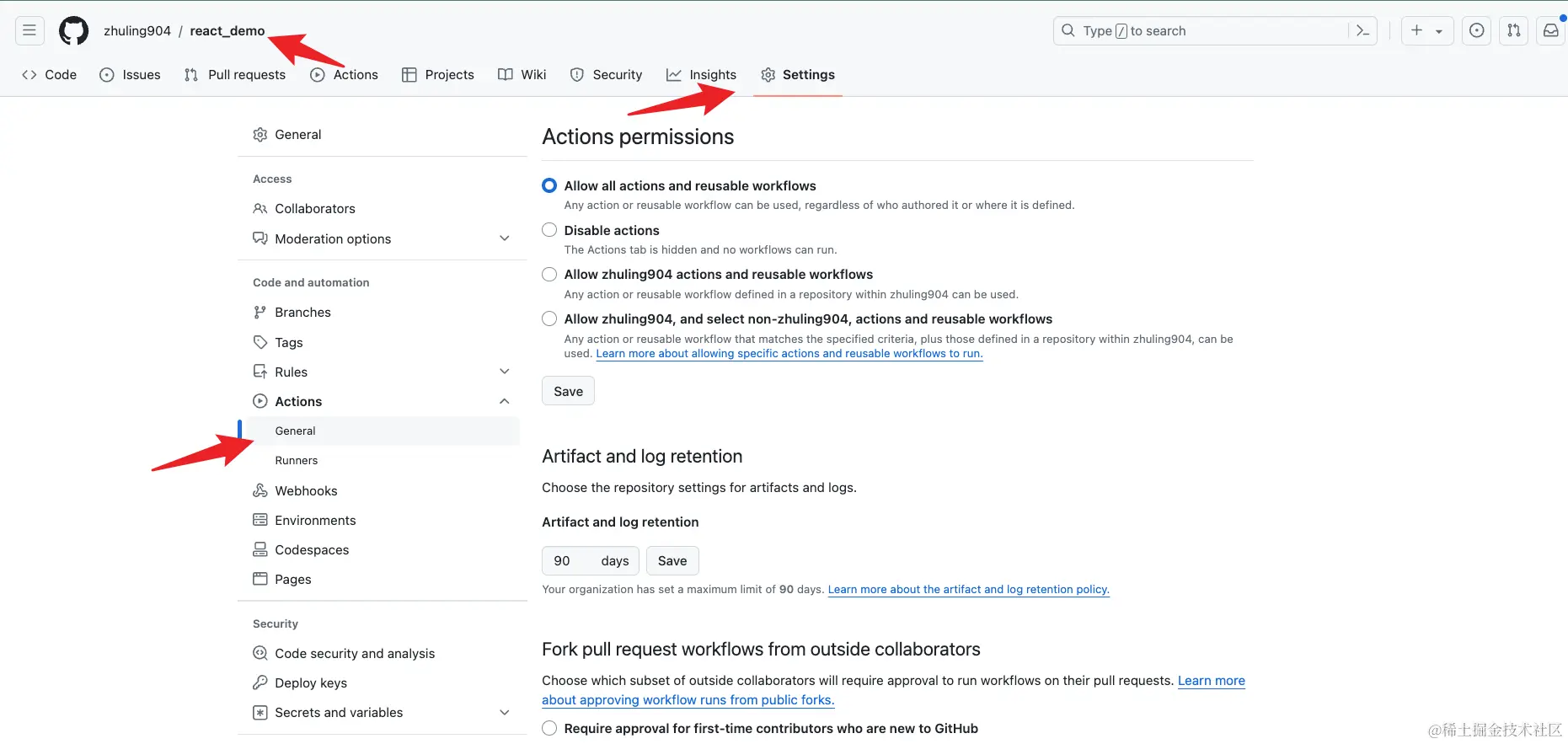Save the Actions permissions settings
Image resolution: width=1568 pixels, height=744 pixels.
tap(568, 391)
